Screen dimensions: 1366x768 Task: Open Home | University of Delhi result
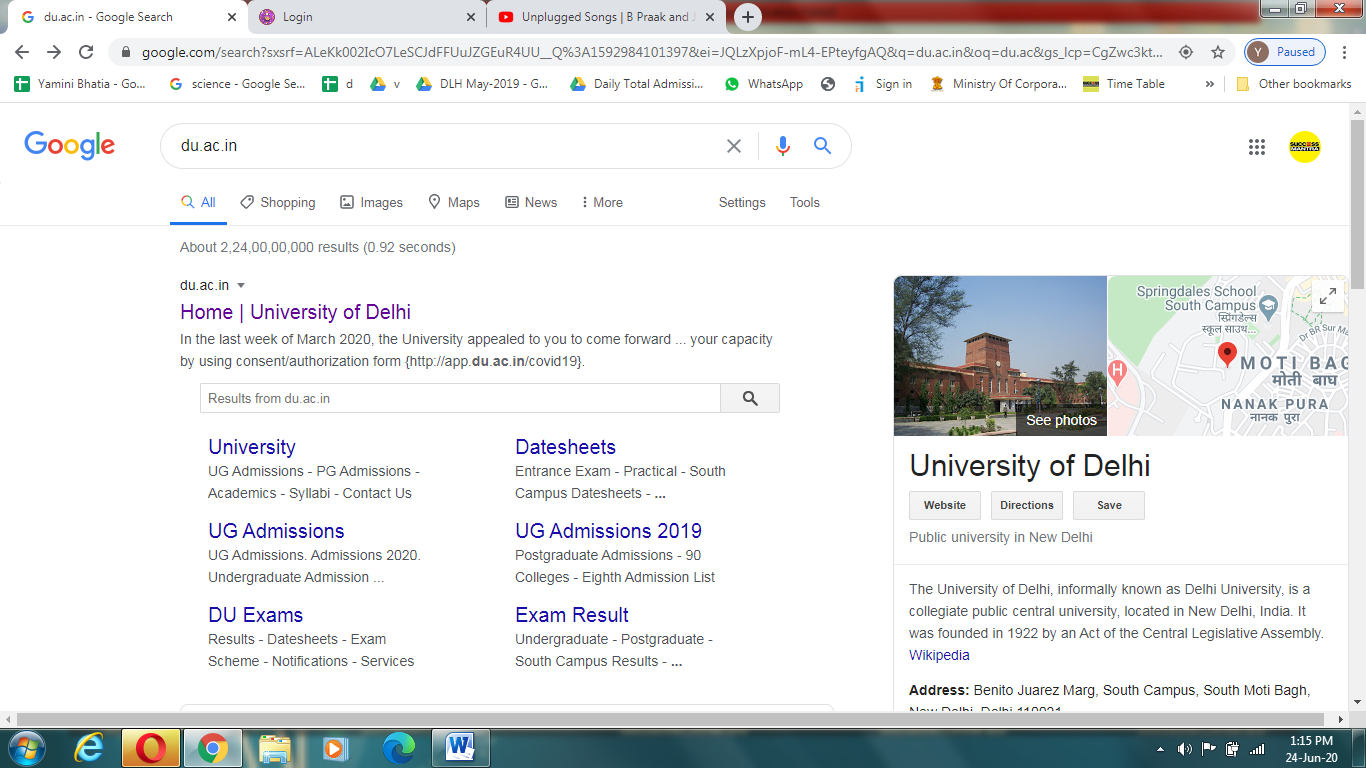(295, 312)
